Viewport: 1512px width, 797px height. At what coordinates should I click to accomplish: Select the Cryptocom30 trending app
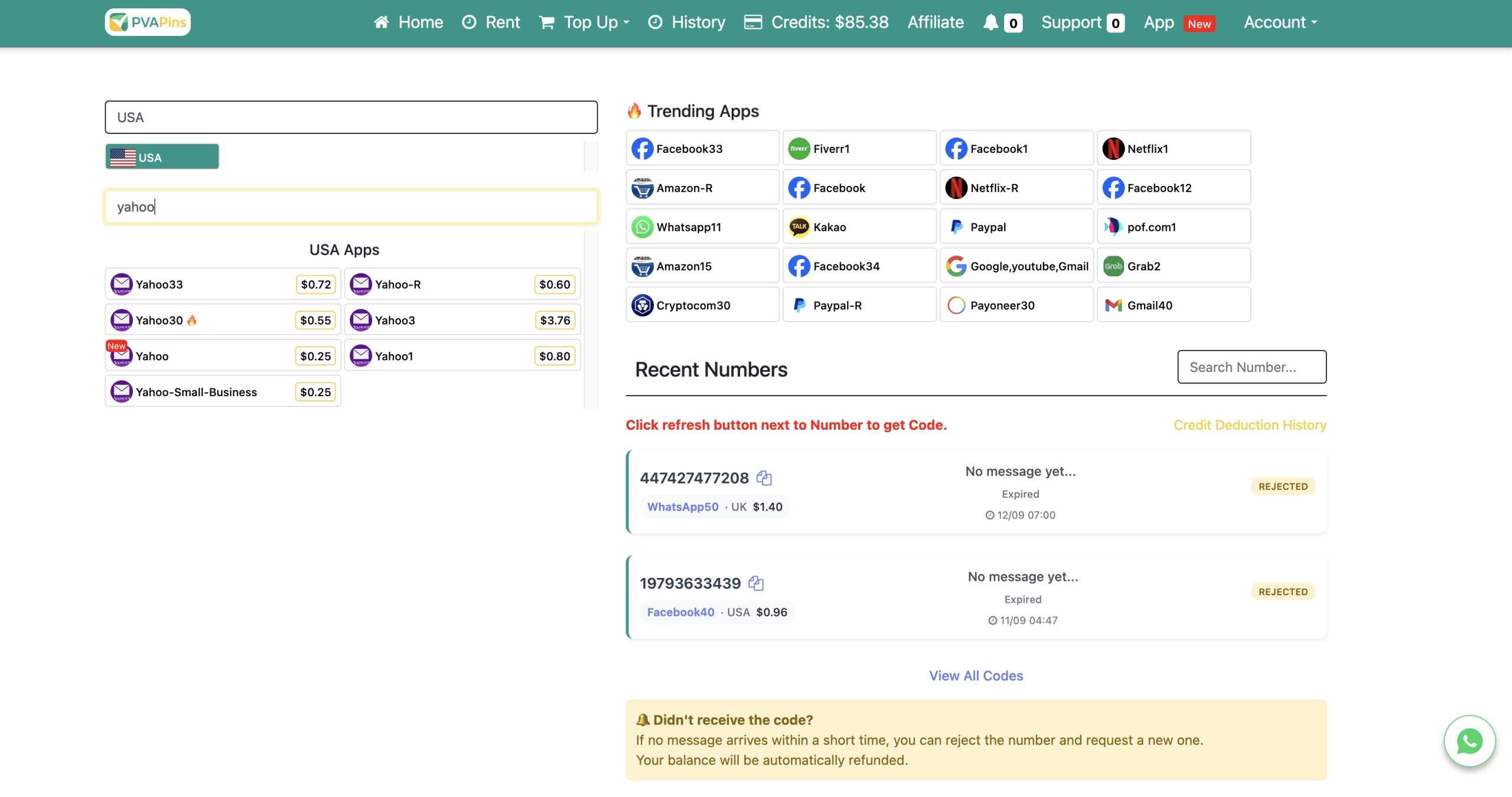pyautogui.click(x=702, y=305)
